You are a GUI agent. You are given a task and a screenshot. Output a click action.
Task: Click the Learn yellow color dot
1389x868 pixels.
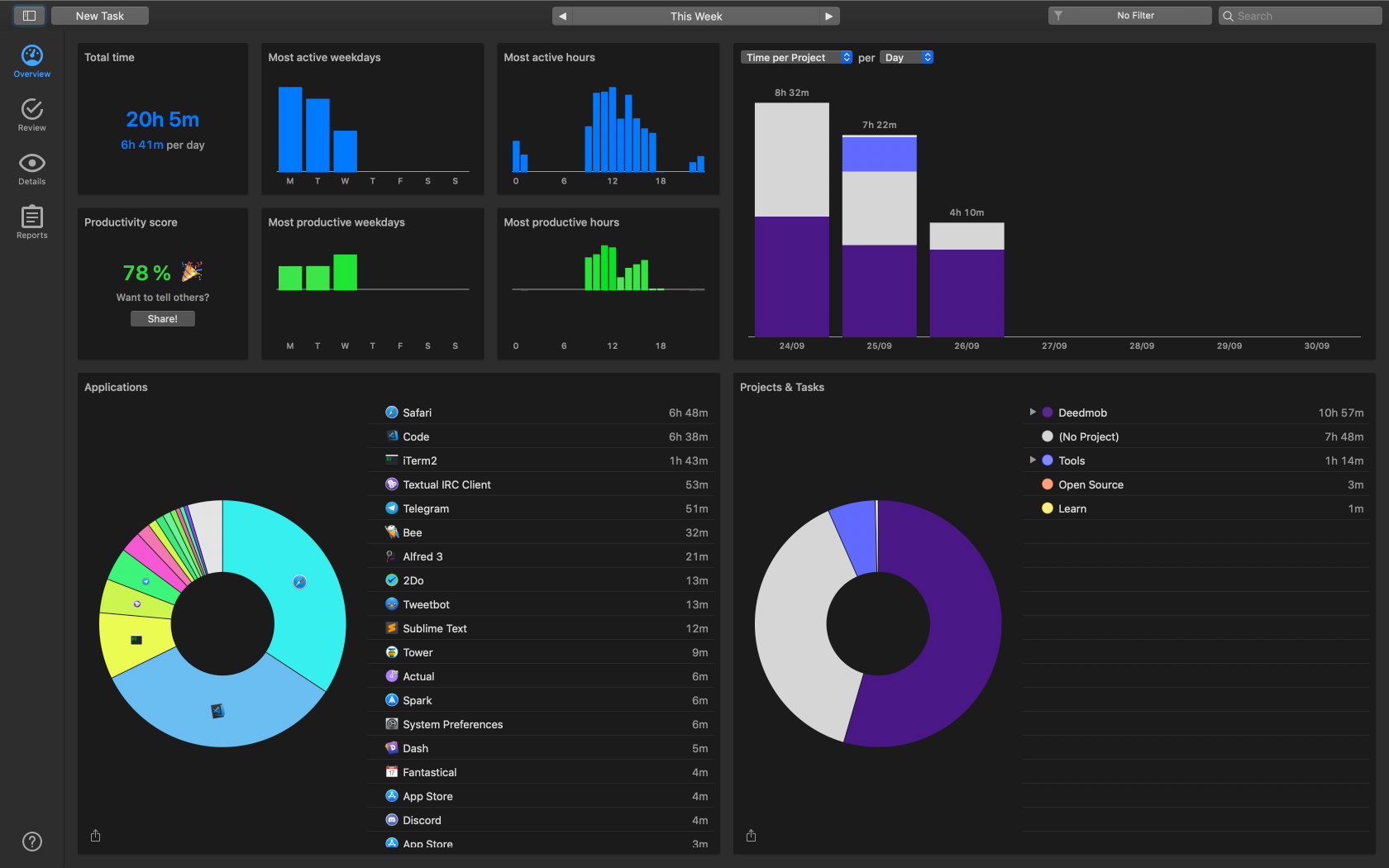1048,508
